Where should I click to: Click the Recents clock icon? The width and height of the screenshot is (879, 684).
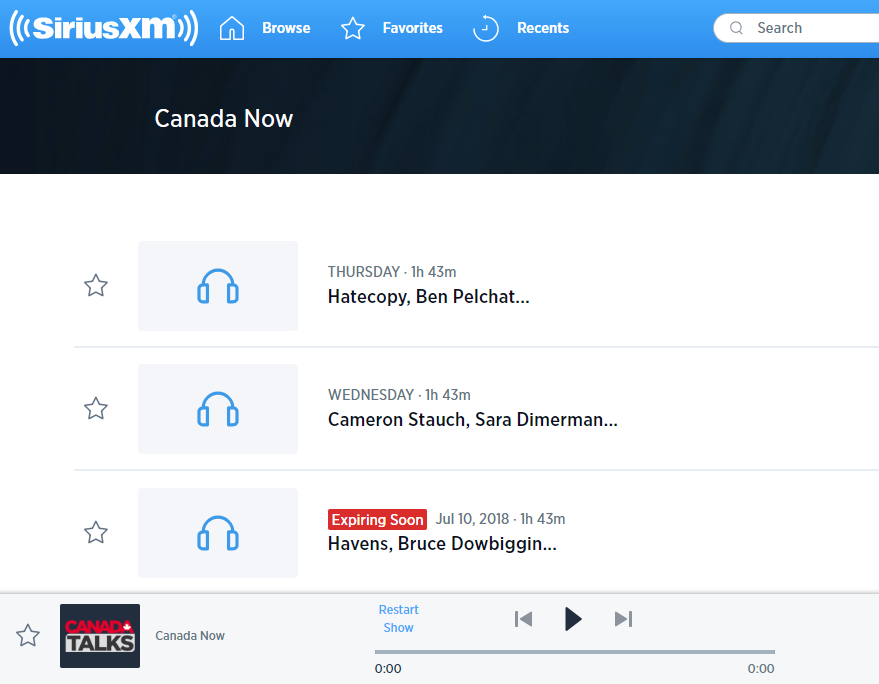(x=485, y=28)
